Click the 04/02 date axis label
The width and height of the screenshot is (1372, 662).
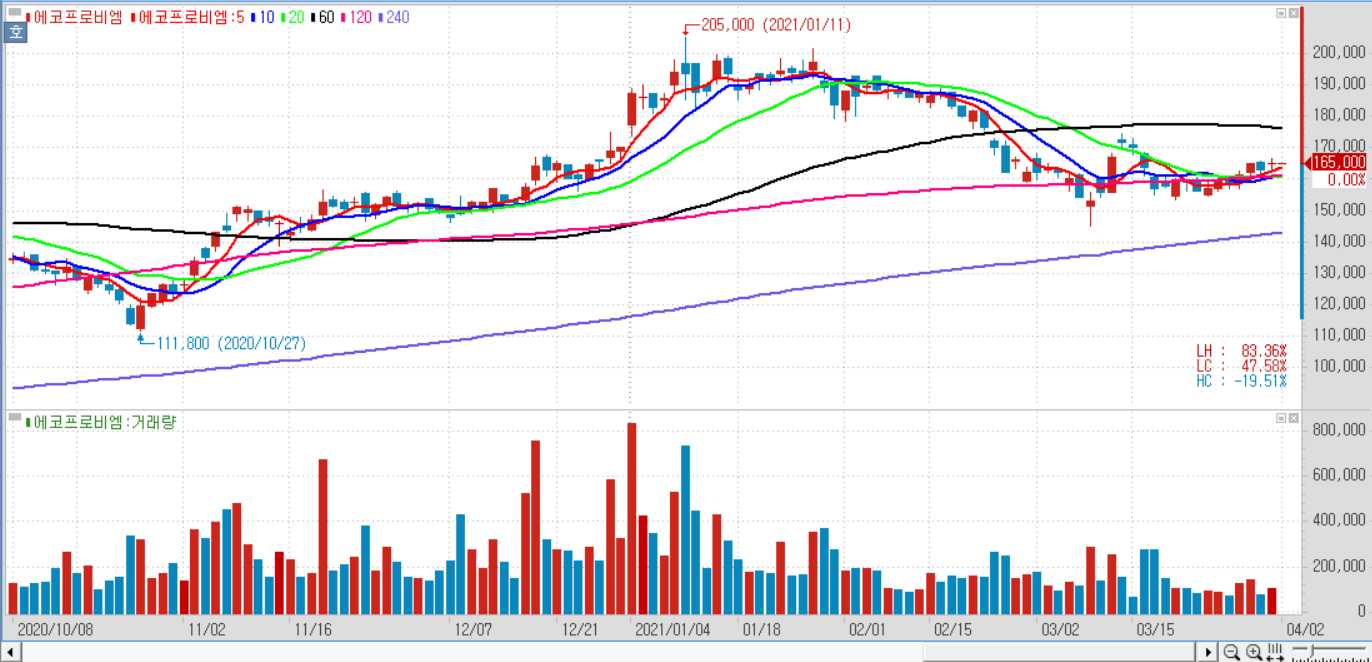(x=1306, y=630)
